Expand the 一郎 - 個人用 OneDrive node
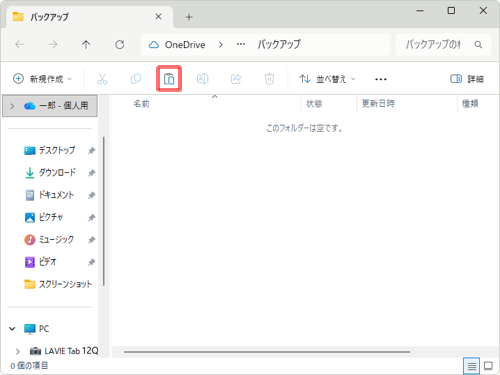 (12, 106)
